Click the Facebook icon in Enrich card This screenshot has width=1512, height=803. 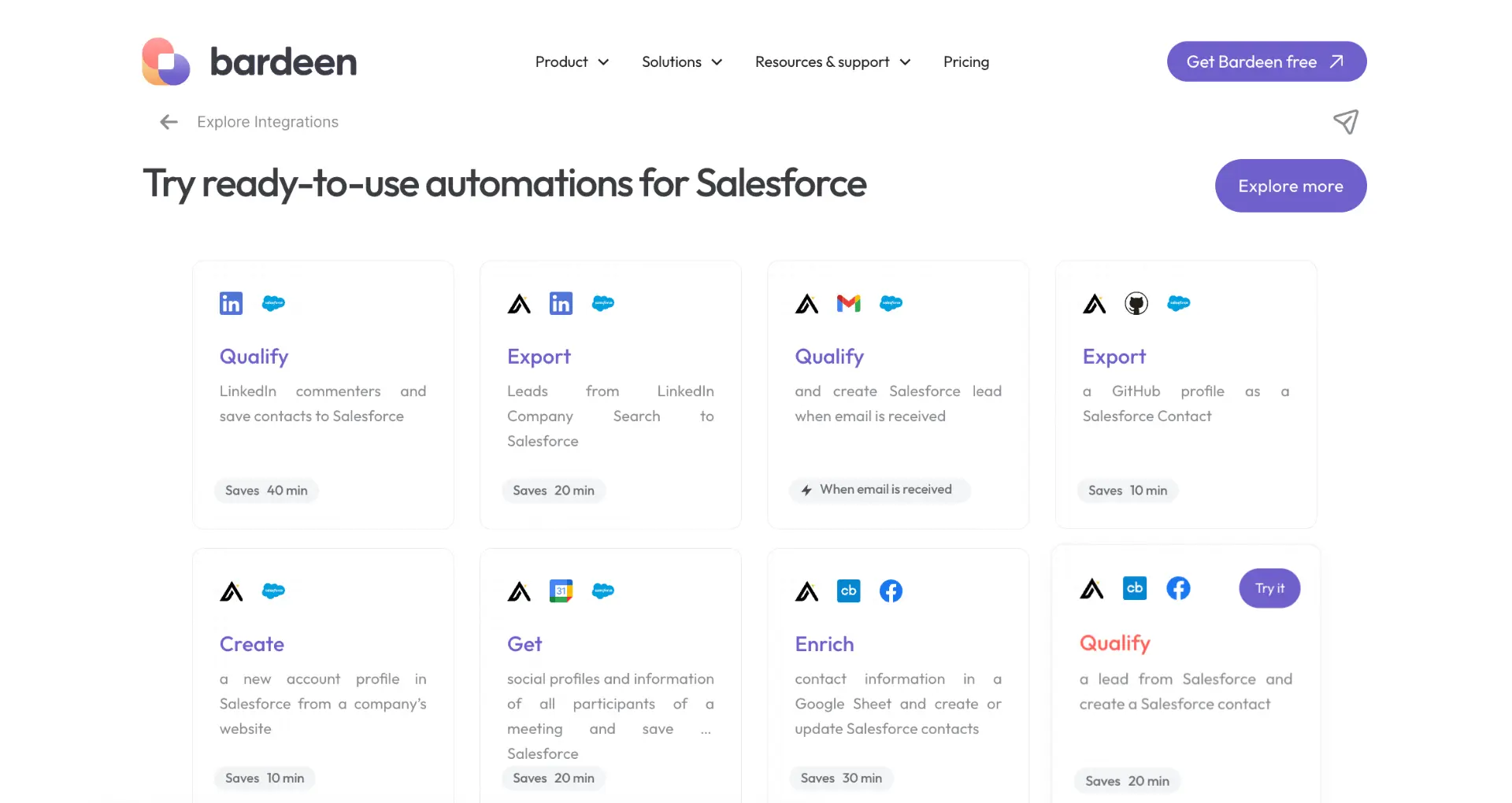tap(891, 590)
